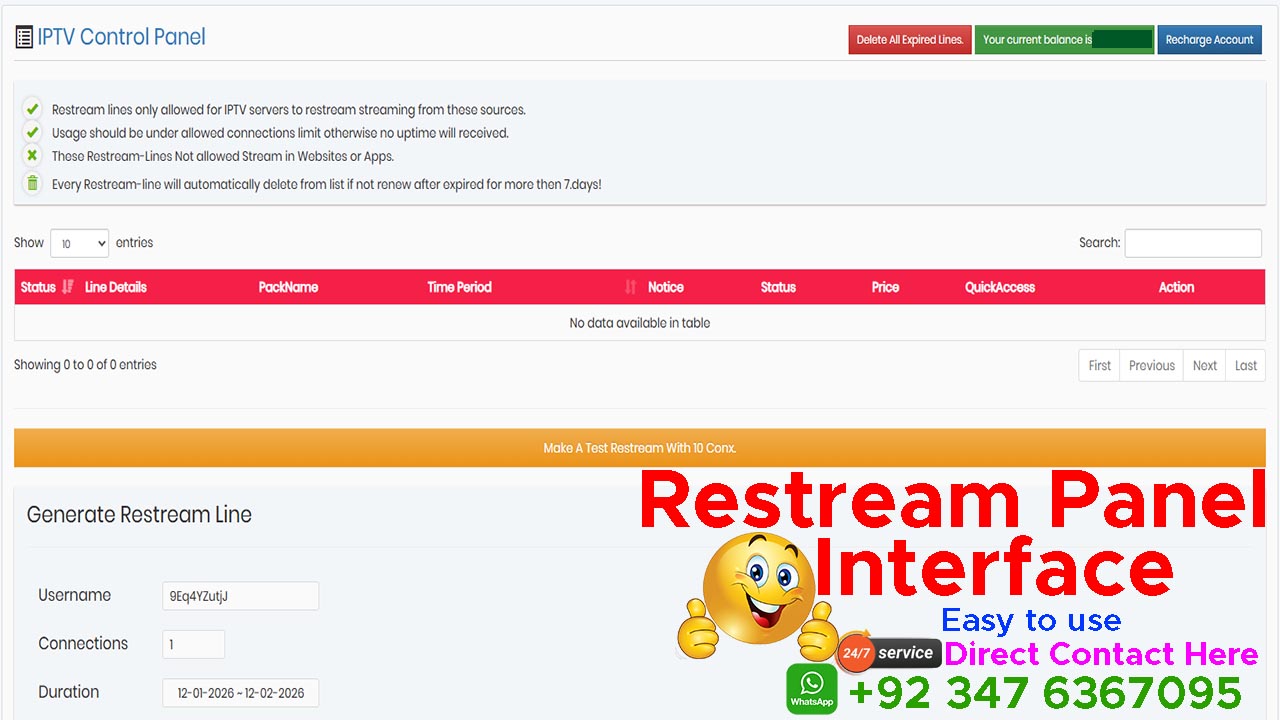Click the 'Username' label
The image size is (1280, 720).
75,596
